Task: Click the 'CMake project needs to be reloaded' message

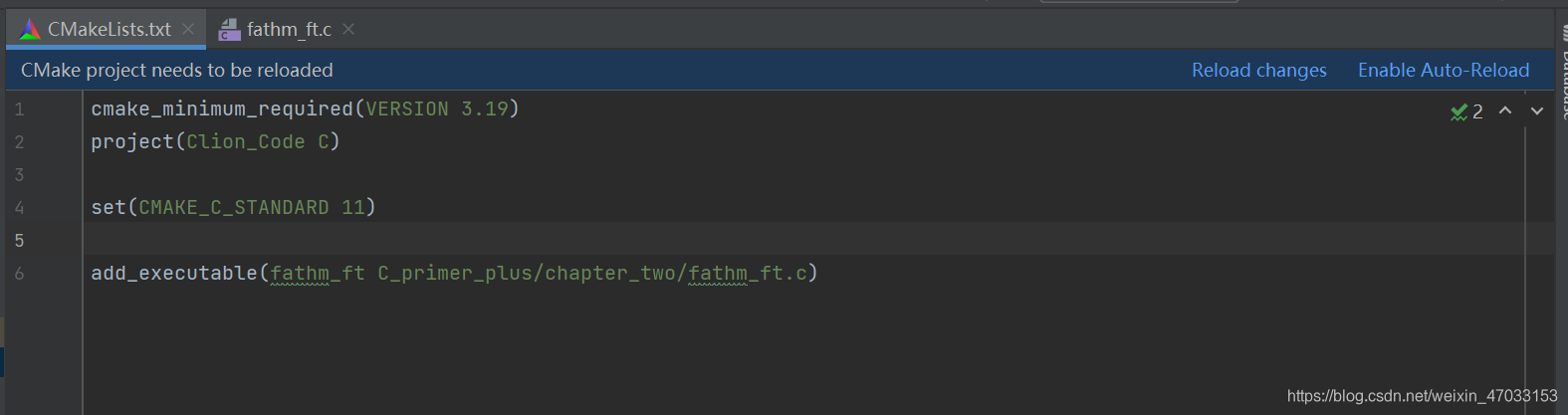Action: [x=177, y=71]
